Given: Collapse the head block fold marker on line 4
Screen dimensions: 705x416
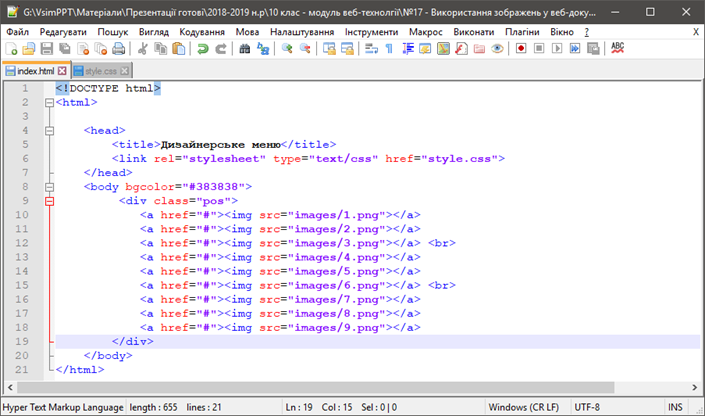Looking at the screenshot, I should click(x=49, y=130).
